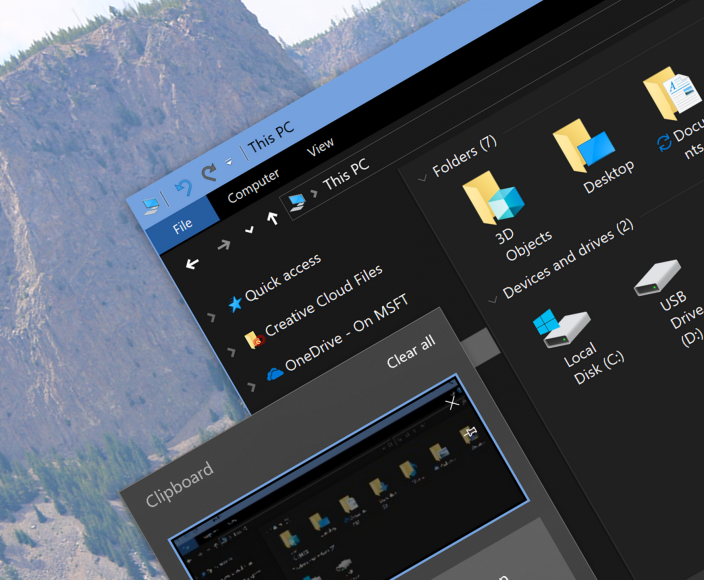704x580 pixels.
Task: Click the Undo icon in the title bar
Action: click(x=183, y=187)
